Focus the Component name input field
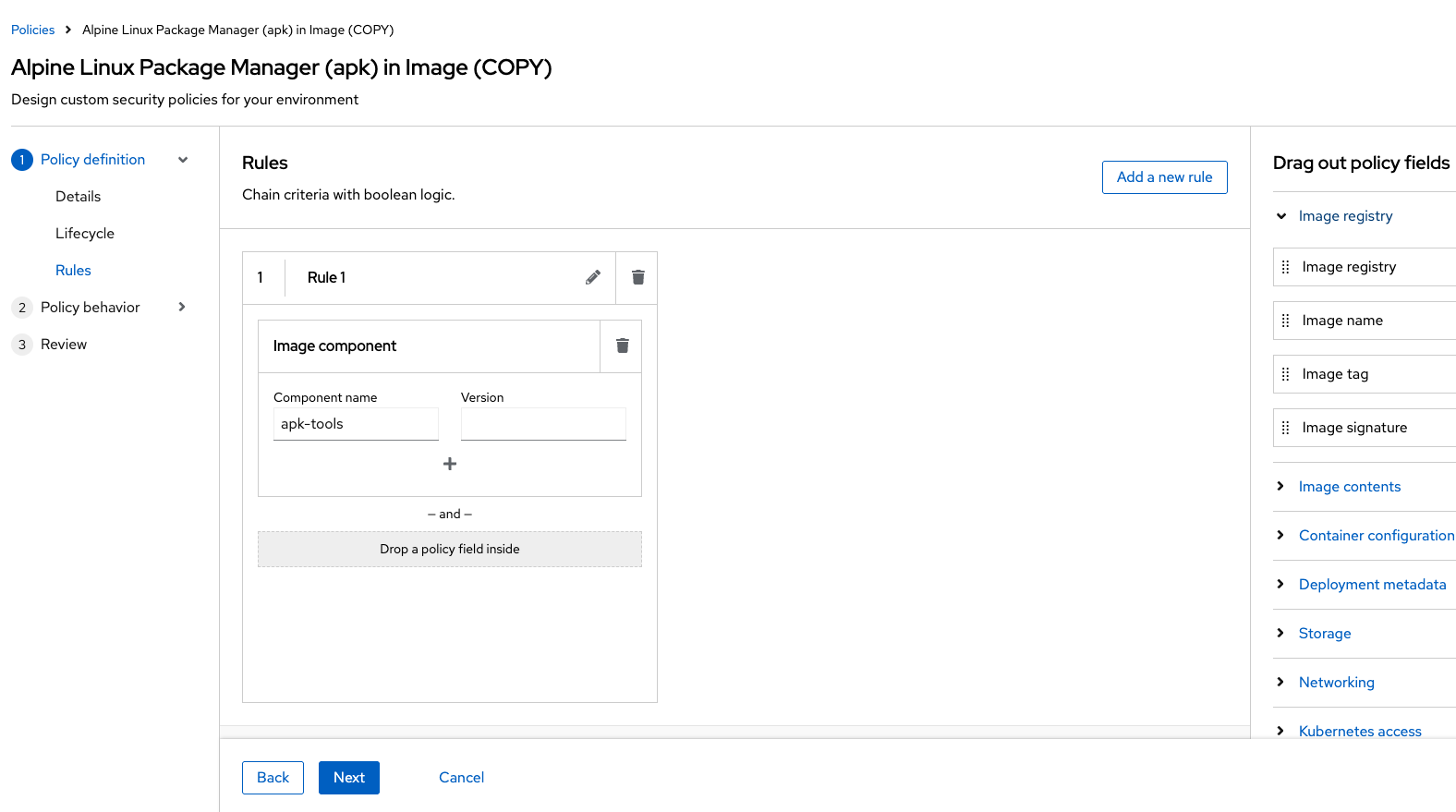The image size is (1456, 812). tap(356, 424)
